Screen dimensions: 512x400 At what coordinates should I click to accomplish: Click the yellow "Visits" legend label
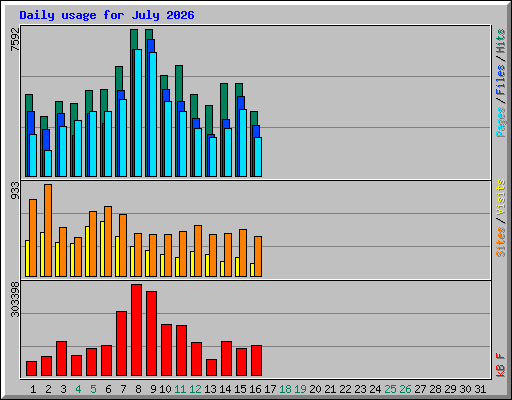(x=501, y=197)
